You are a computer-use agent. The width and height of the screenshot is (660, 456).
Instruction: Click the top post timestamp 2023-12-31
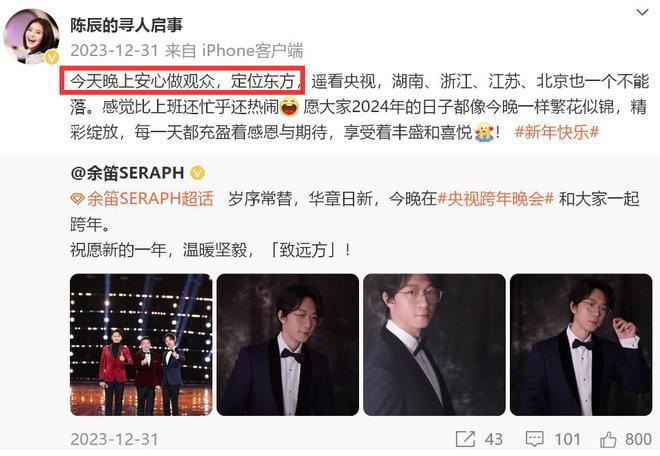(x=114, y=51)
